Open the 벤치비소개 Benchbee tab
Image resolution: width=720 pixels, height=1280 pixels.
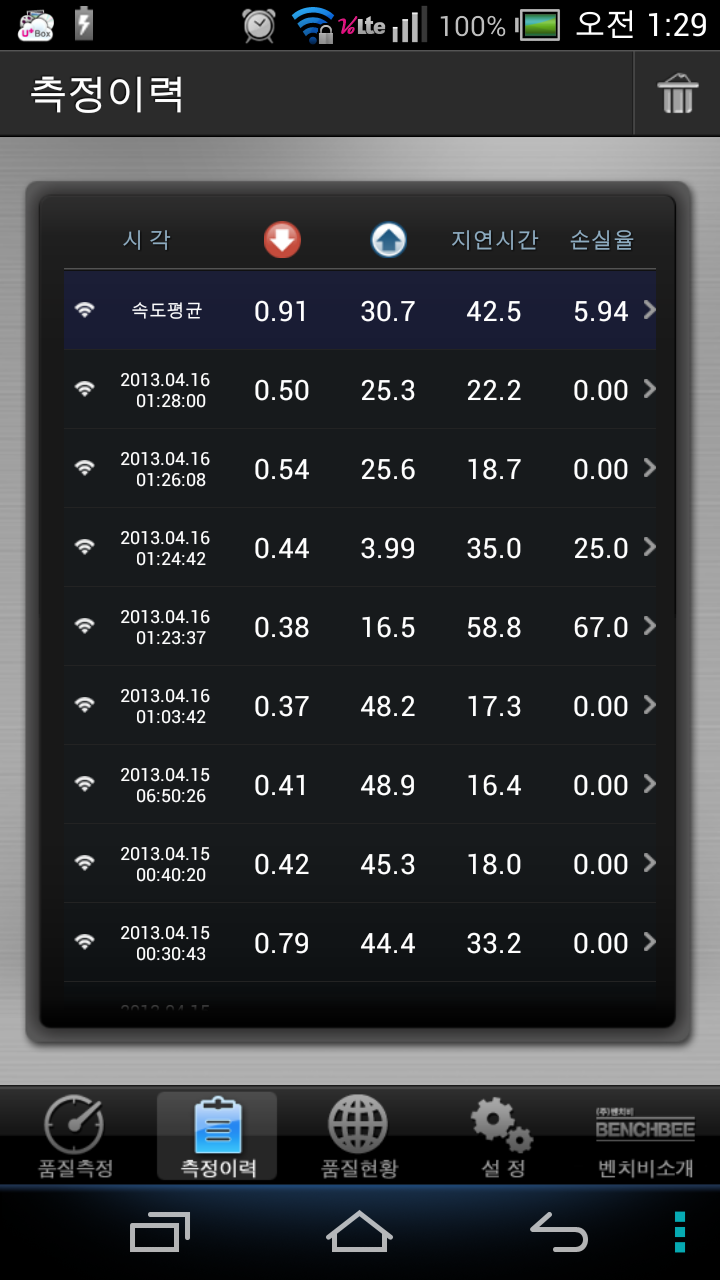pos(644,1141)
